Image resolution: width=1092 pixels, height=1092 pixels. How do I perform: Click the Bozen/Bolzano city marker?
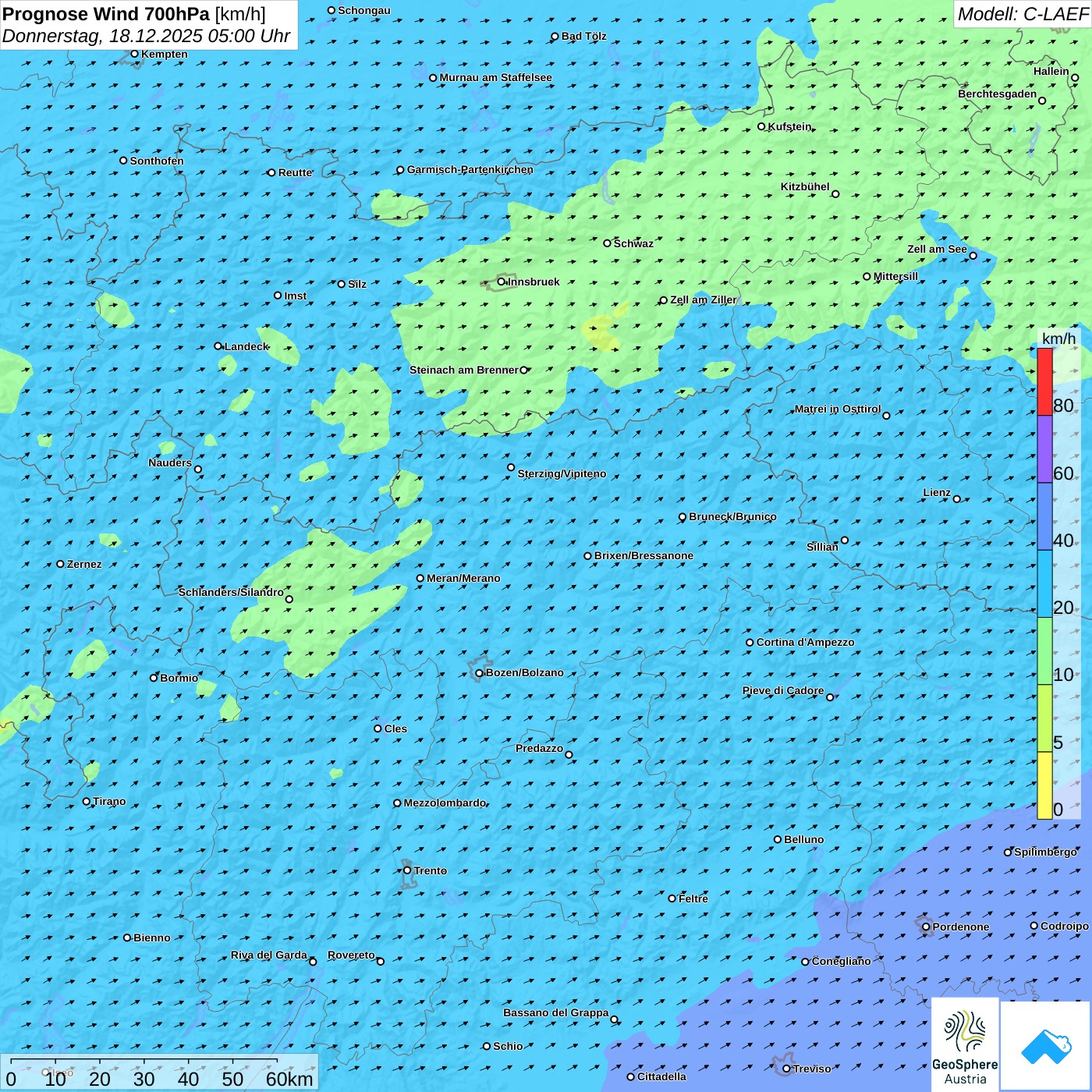click(x=480, y=673)
